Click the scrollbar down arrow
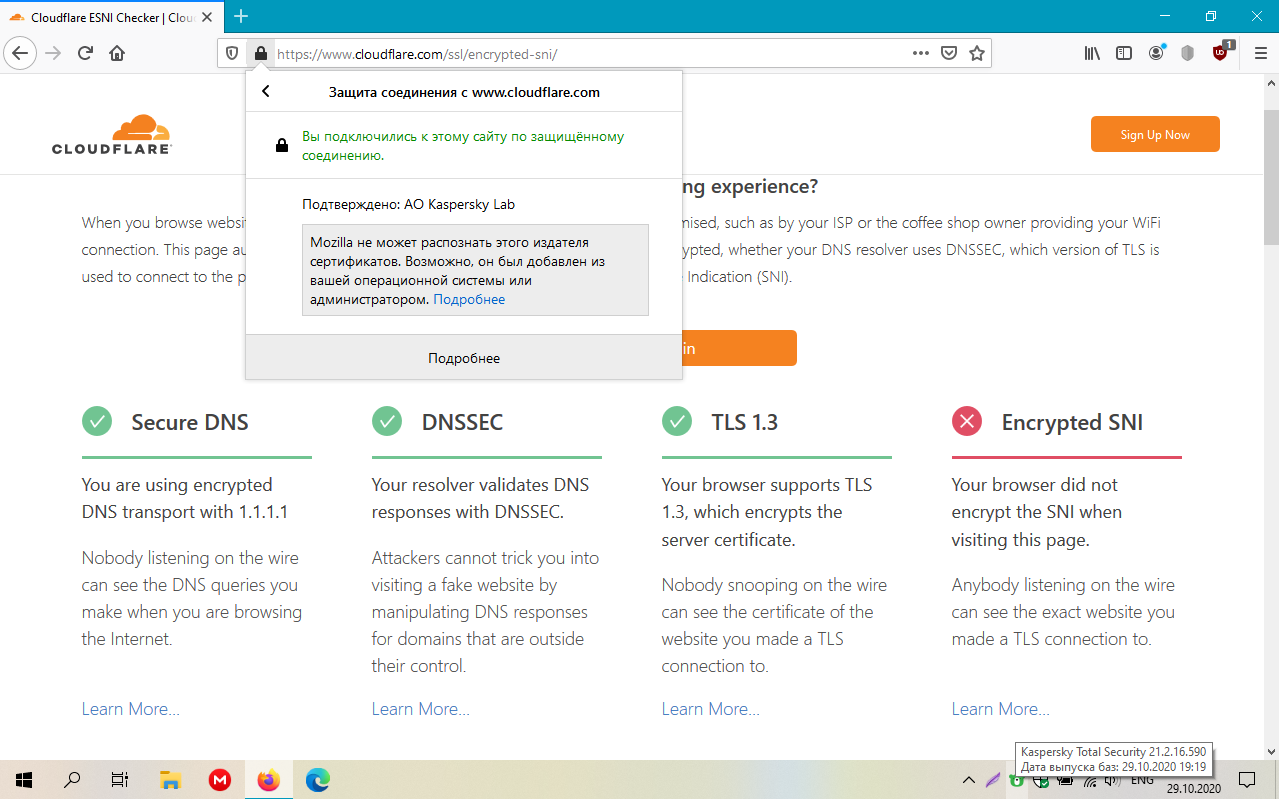The height and width of the screenshot is (799, 1279). 1270,751
